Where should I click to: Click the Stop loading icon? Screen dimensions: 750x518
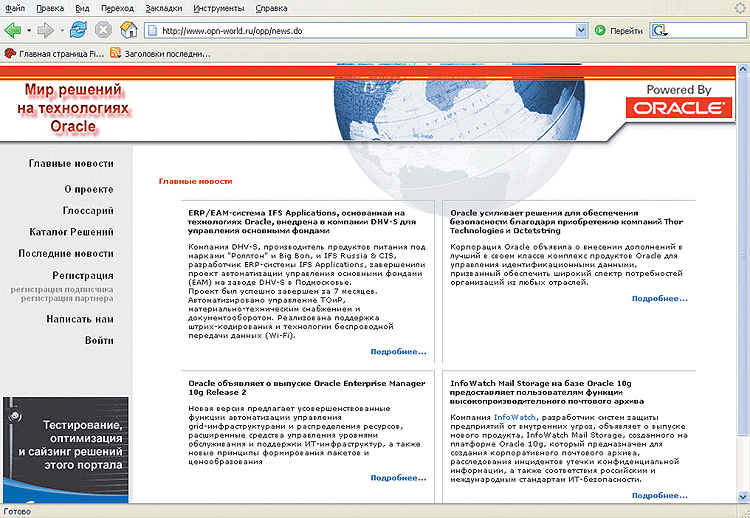click(x=103, y=30)
